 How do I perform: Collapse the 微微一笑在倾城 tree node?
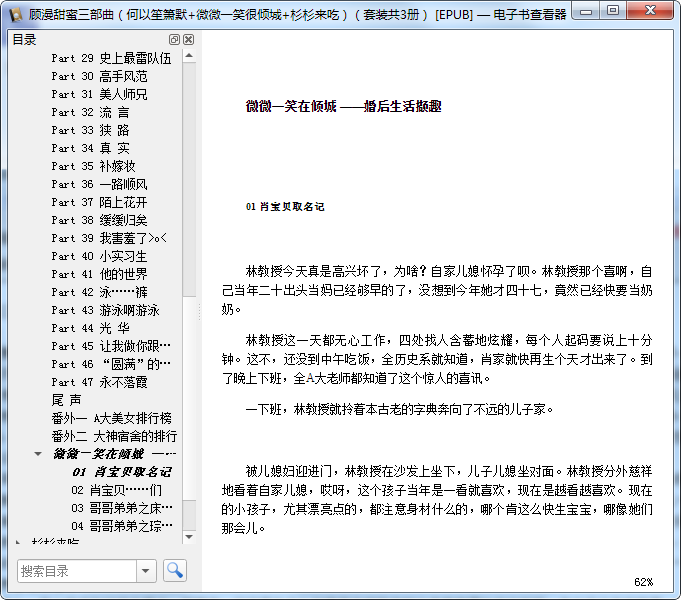click(38, 454)
